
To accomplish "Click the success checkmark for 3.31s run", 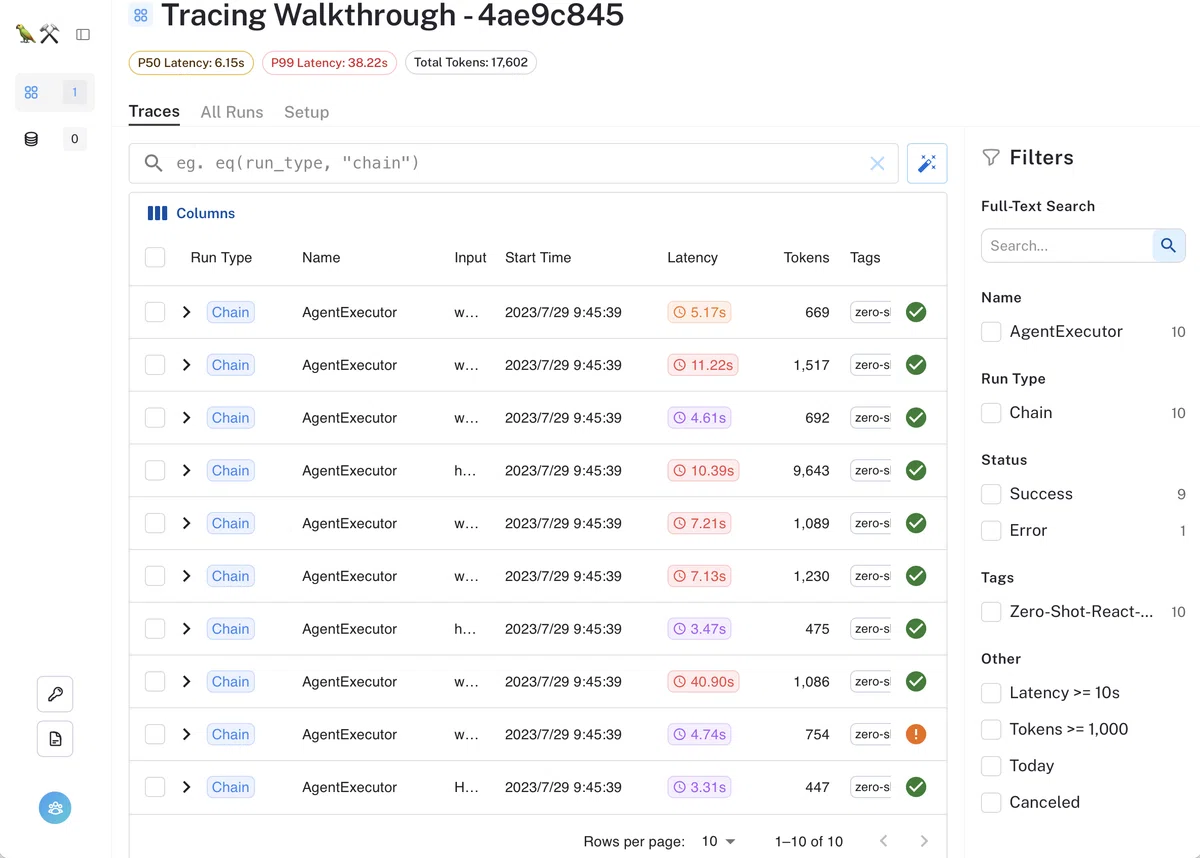I will coord(916,787).
